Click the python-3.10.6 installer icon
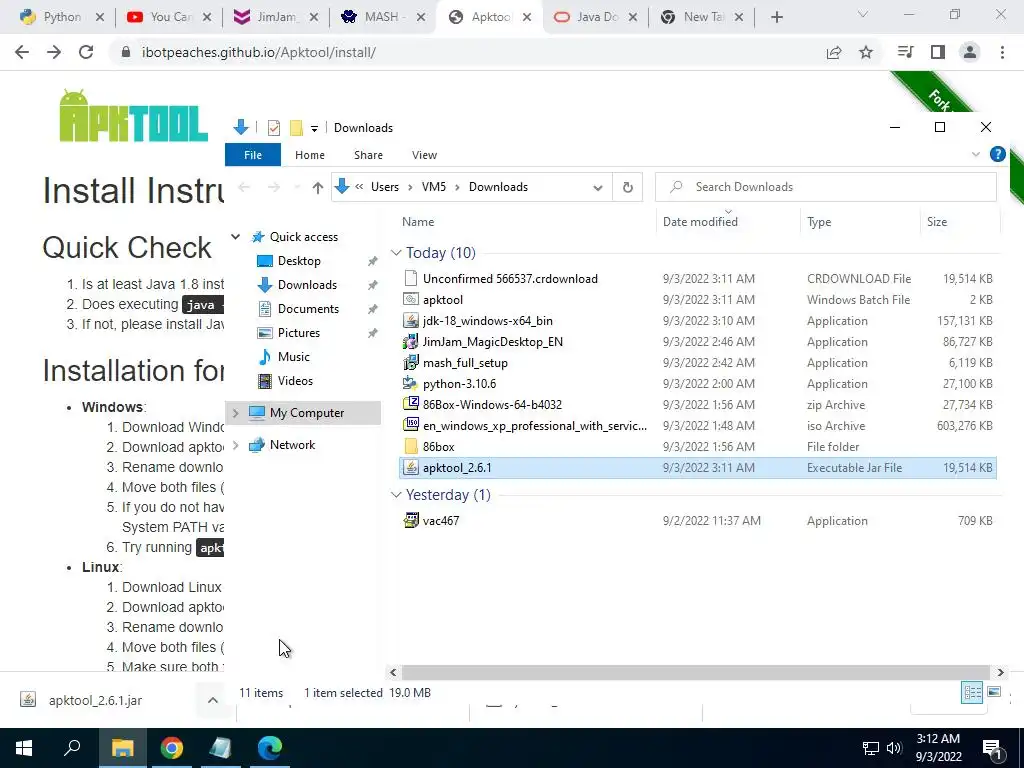This screenshot has width=1024, height=768. (411, 383)
